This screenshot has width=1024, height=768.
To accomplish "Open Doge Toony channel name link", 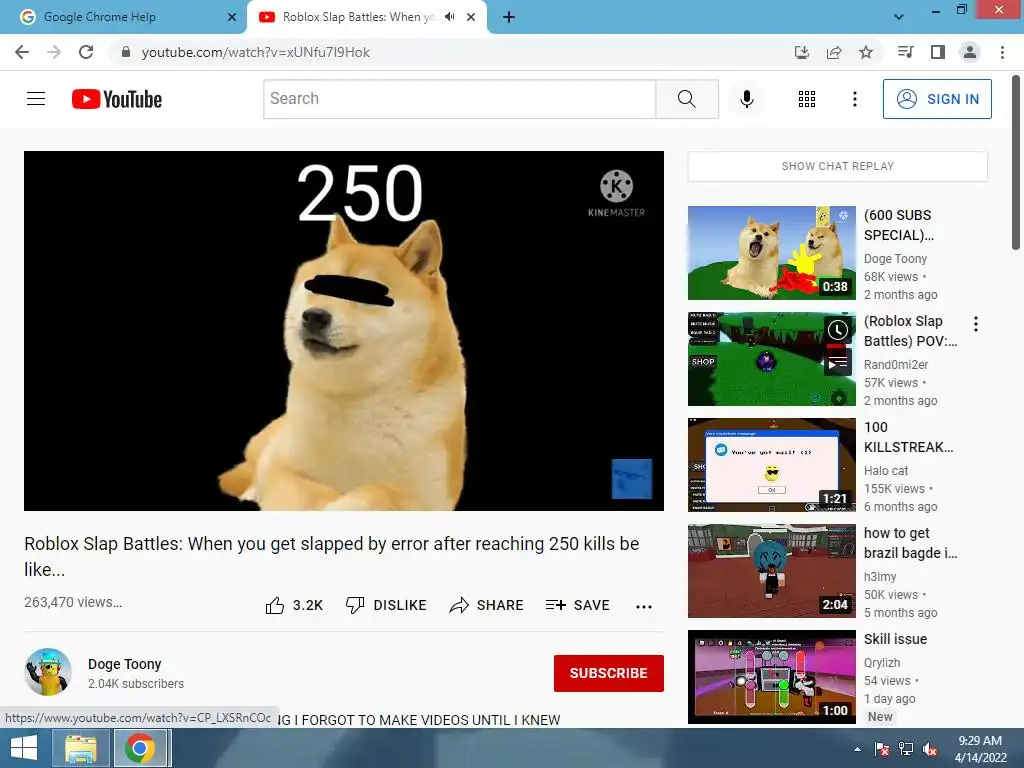I will tap(125, 664).
